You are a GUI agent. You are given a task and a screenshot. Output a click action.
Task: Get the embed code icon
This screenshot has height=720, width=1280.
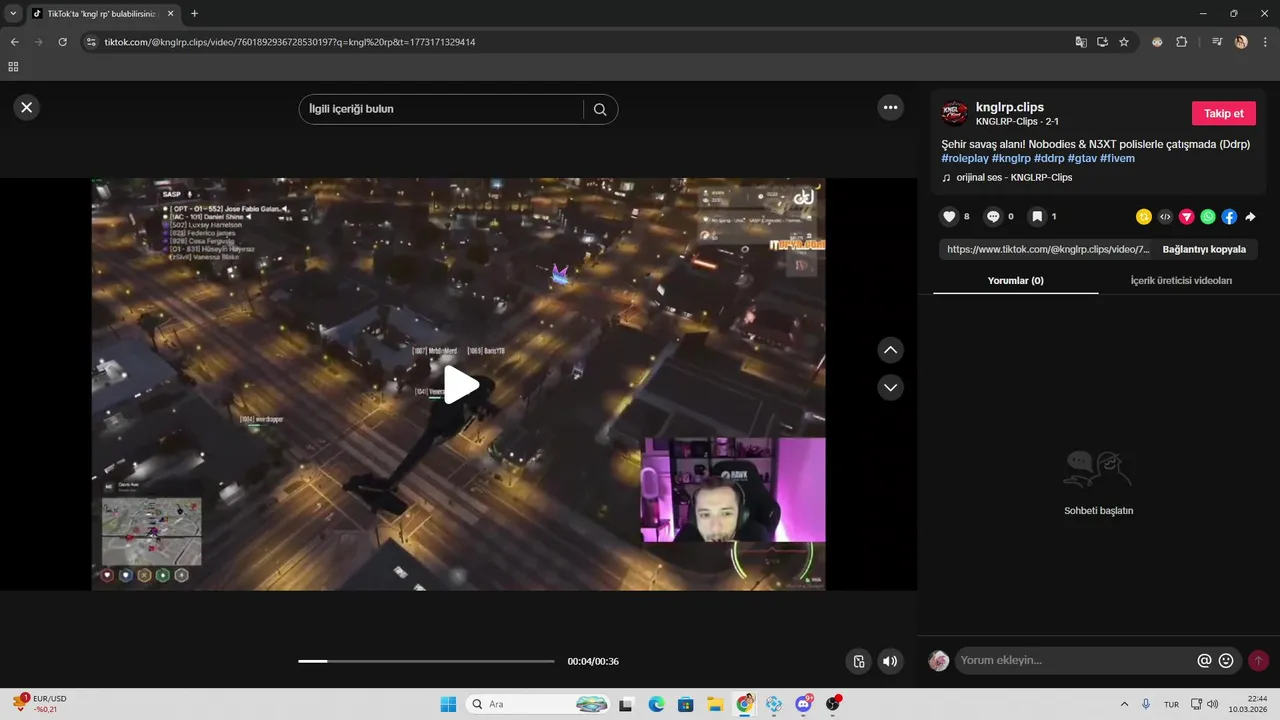pos(1165,216)
